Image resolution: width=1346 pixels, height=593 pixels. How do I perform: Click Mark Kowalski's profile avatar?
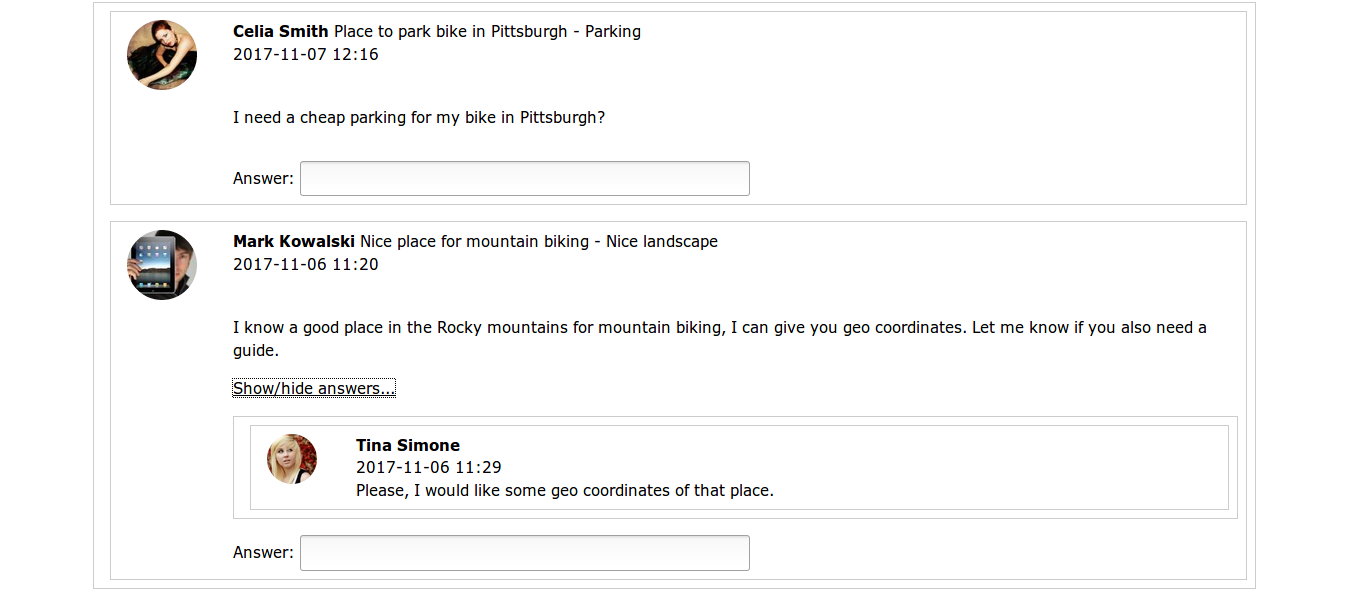pos(162,265)
